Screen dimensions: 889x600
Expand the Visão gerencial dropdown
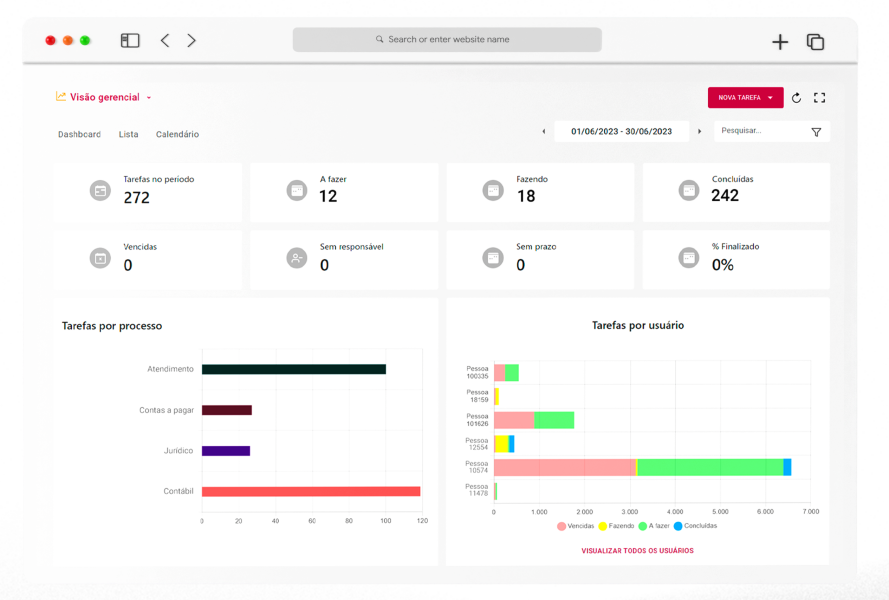click(149, 98)
